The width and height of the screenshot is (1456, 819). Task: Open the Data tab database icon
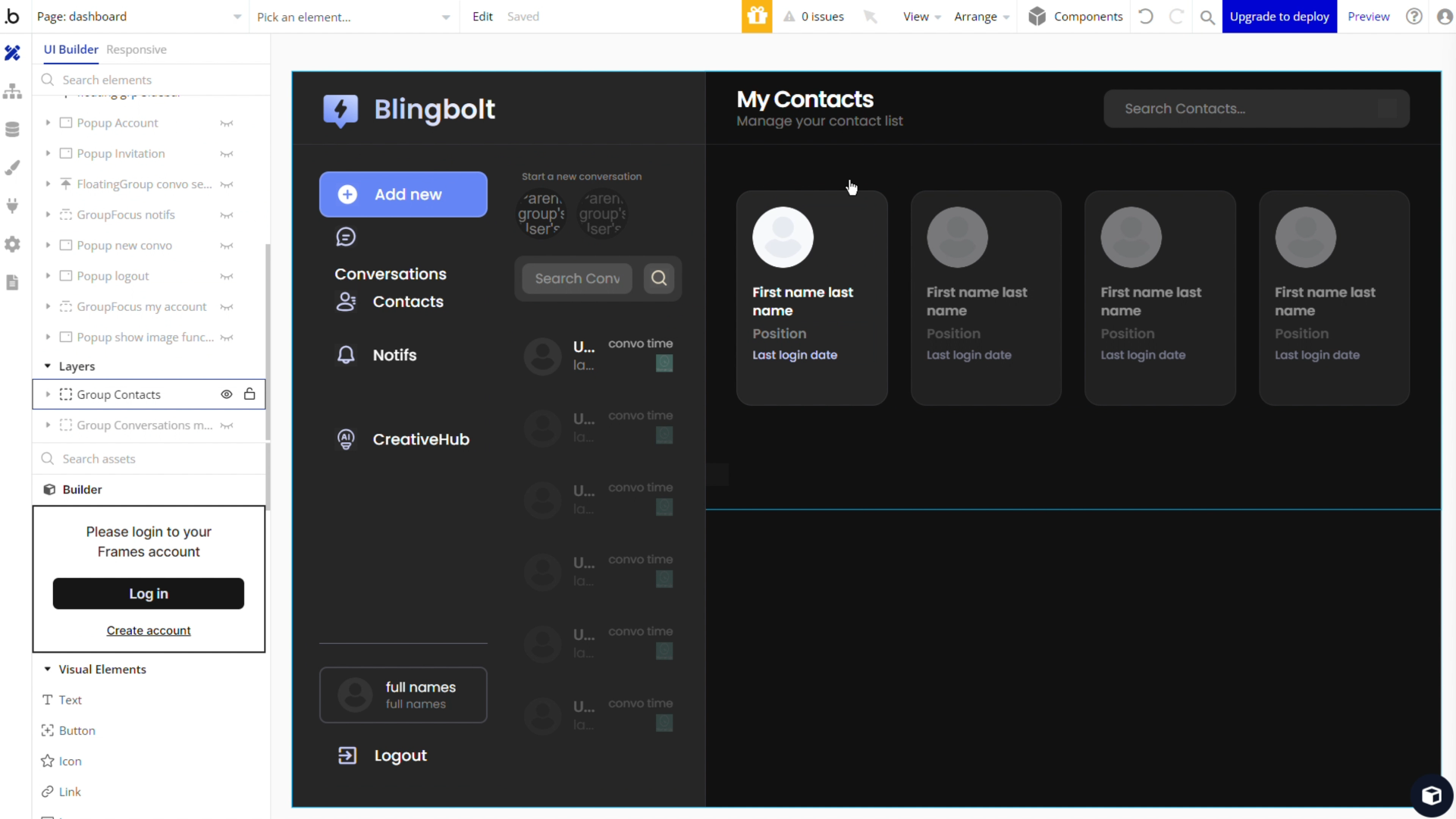click(12, 130)
